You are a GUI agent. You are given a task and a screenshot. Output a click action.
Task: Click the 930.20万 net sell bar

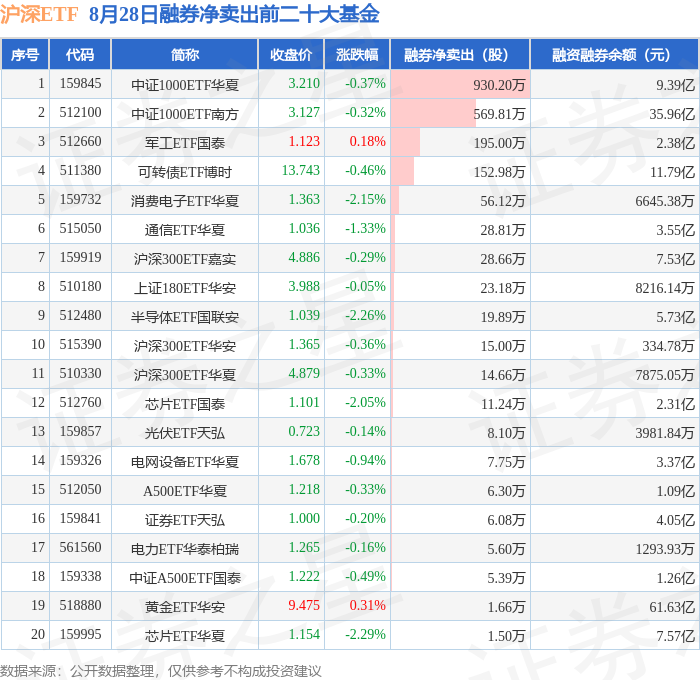pyautogui.click(x=460, y=84)
